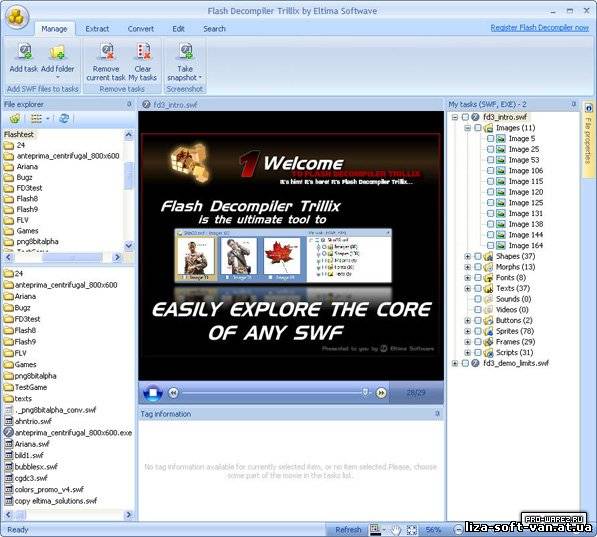Check the Image 164 checkbox
The height and width of the screenshot is (537, 597).
(490, 246)
